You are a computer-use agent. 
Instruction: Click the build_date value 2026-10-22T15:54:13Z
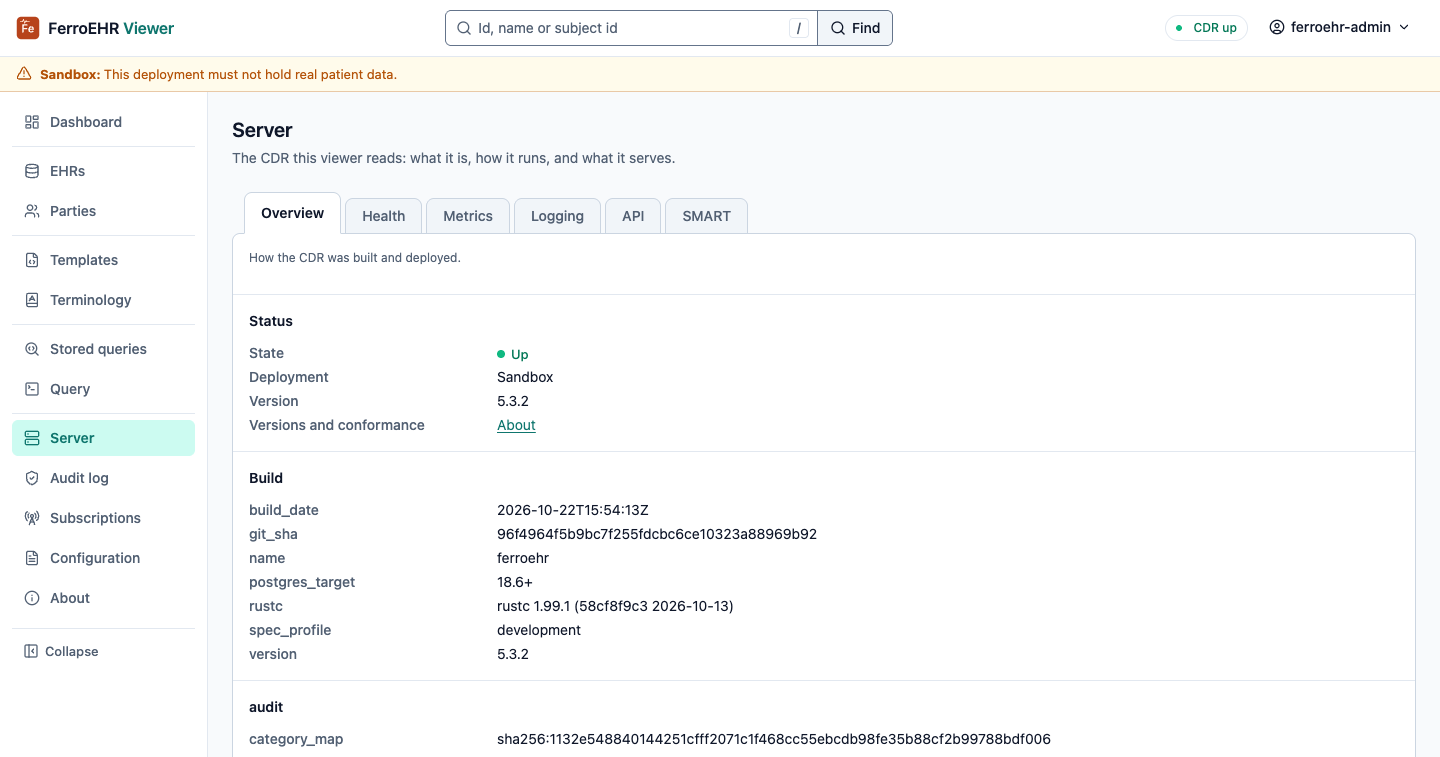[573, 510]
